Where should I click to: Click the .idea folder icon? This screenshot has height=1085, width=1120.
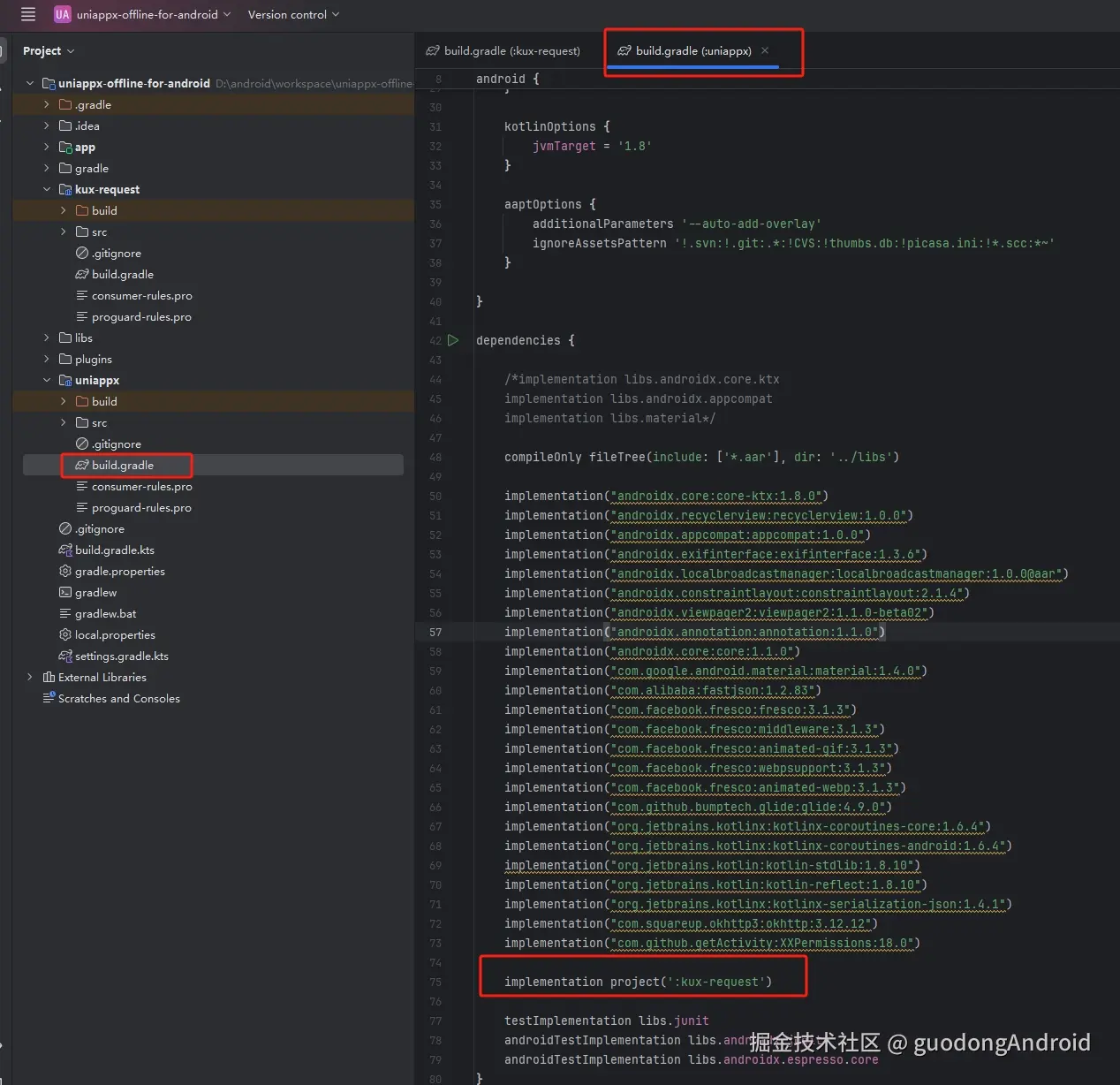65,125
